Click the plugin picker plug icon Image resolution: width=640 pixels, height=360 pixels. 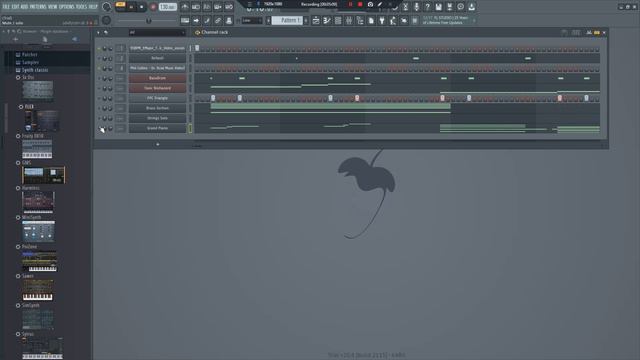pos(382,20)
